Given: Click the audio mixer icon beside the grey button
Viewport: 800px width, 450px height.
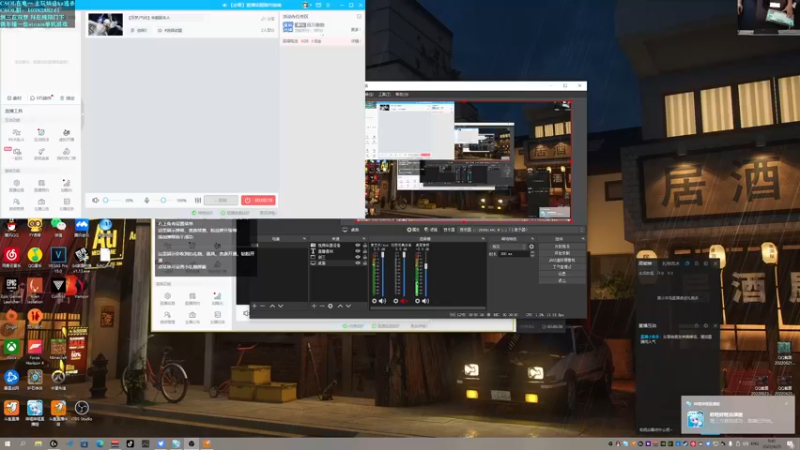Looking at the screenshot, I should (x=198, y=200).
